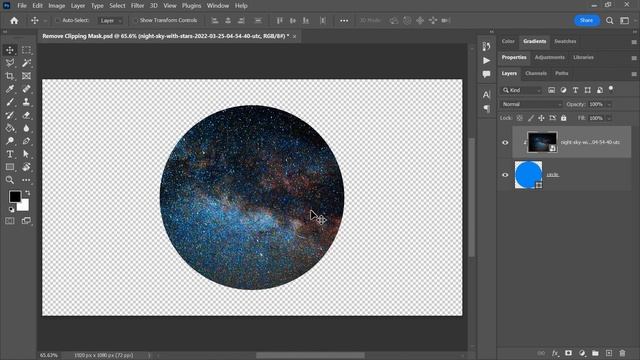Open the workspace switcher dropdown
Screen dimensions: 640x360
pyautogui.click(x=624, y=20)
